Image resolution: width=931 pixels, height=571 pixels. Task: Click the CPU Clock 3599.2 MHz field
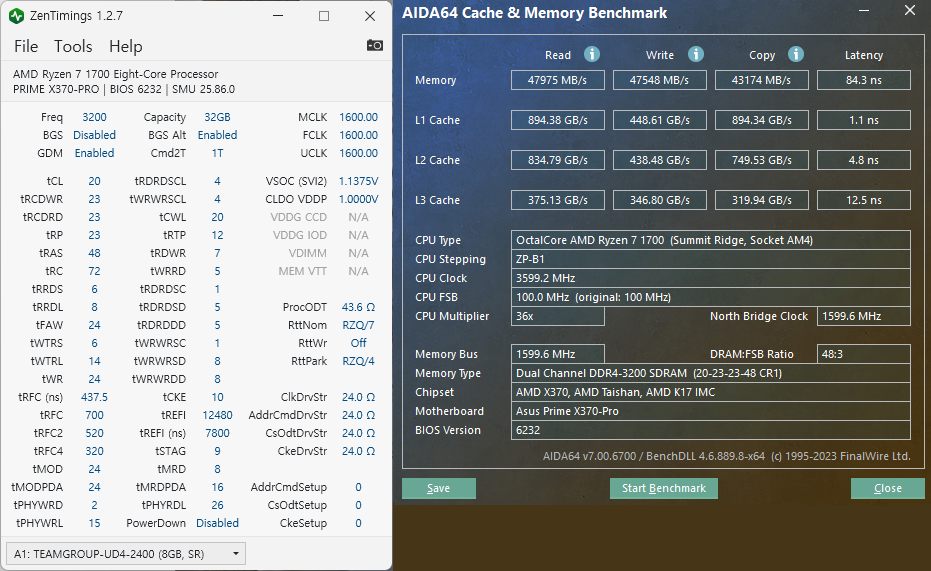point(711,278)
